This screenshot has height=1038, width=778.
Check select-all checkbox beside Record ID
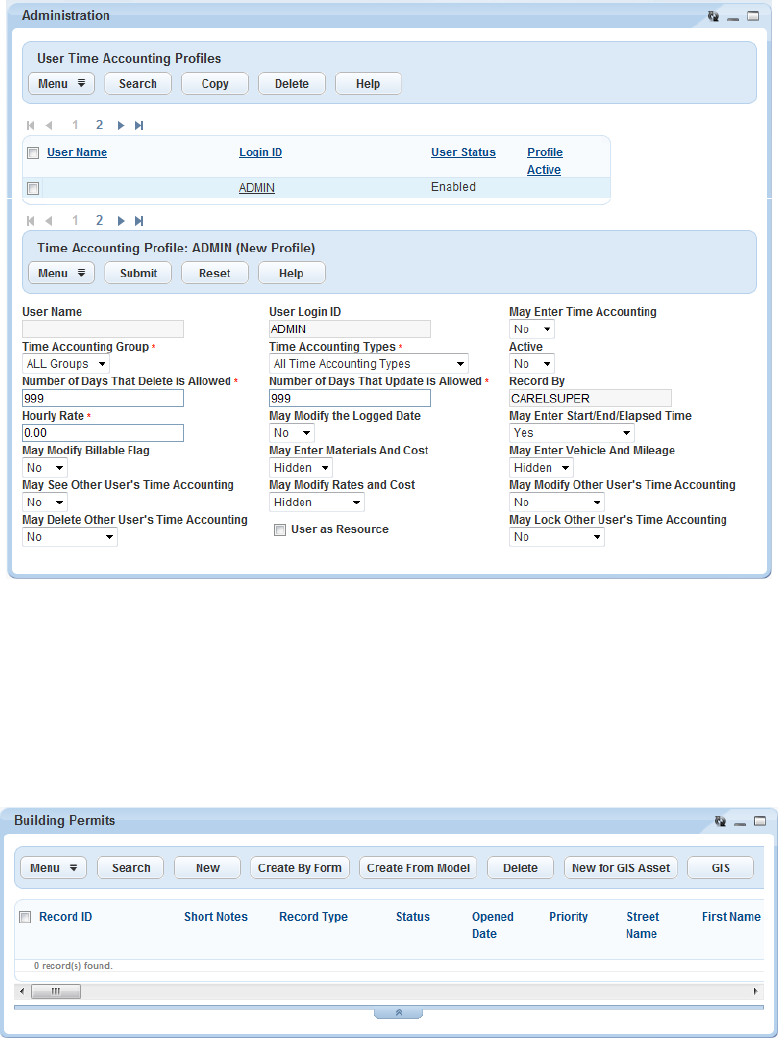pos(25,918)
